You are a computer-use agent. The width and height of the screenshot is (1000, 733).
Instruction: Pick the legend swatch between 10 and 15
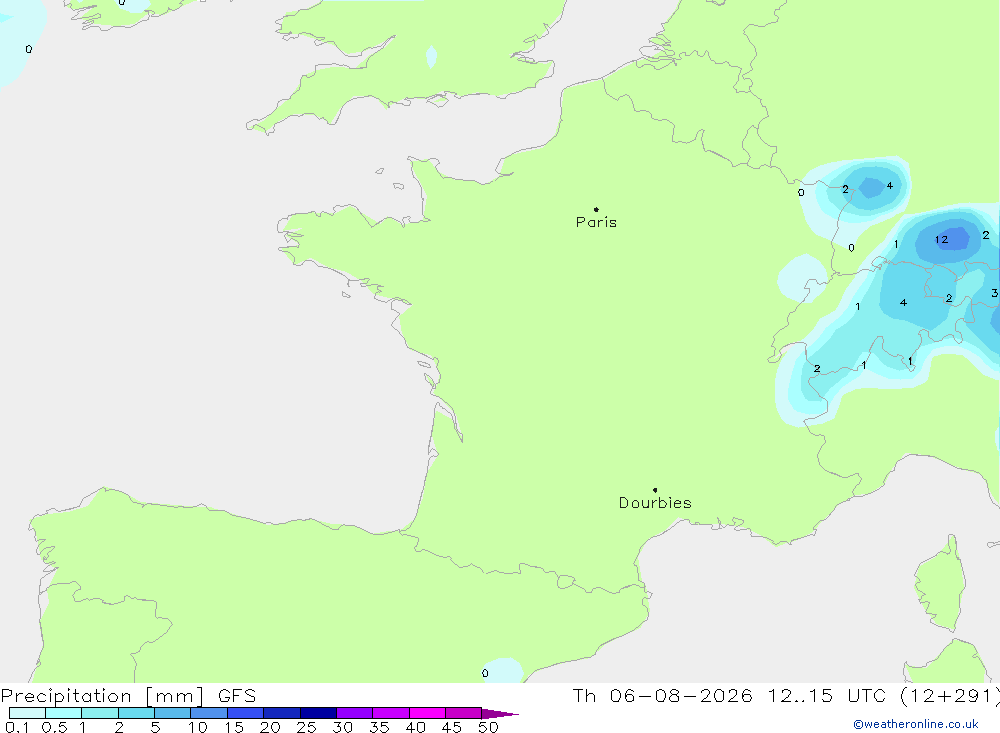tap(209, 713)
